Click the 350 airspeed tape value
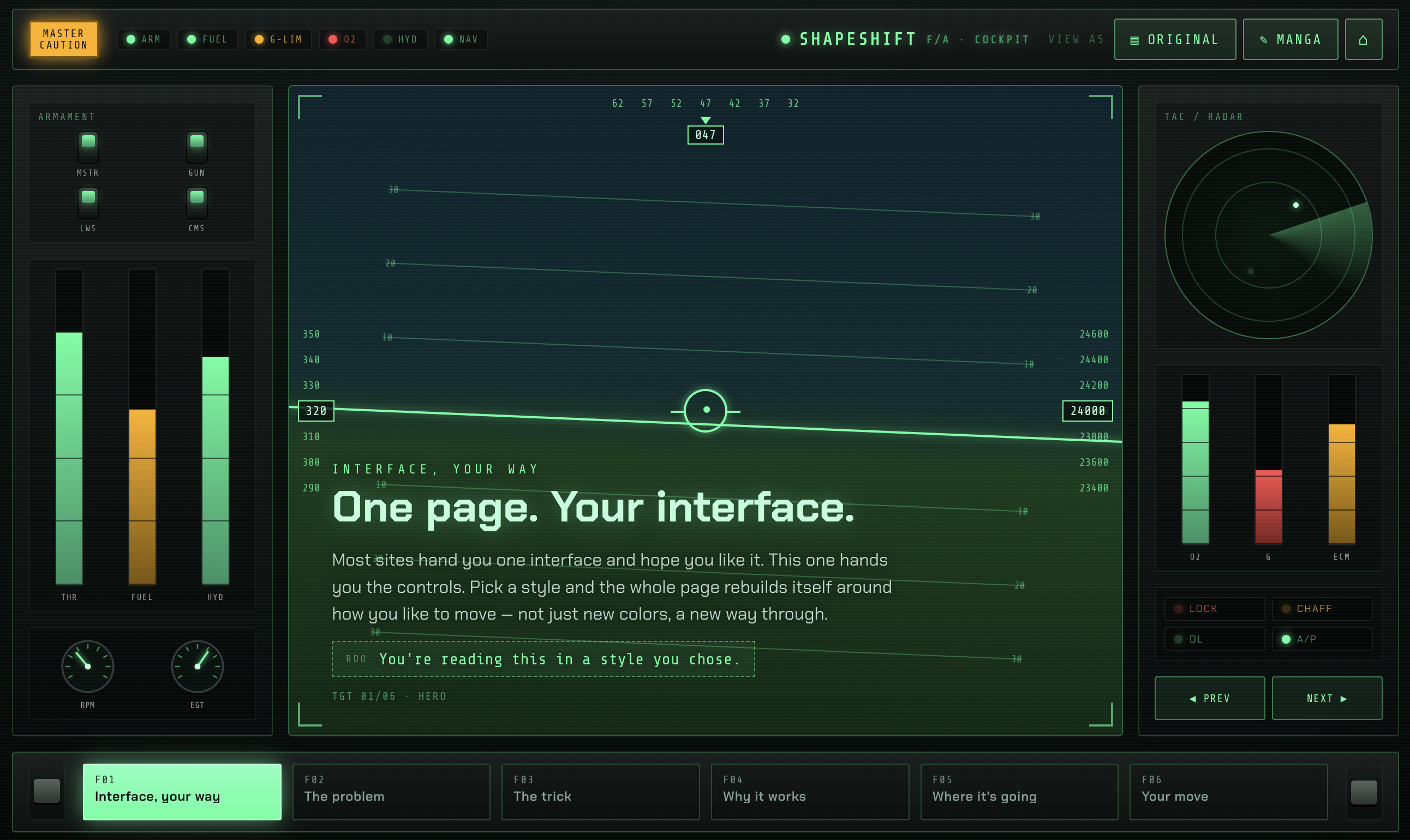Image resolution: width=1410 pixels, height=840 pixels. pyautogui.click(x=312, y=334)
